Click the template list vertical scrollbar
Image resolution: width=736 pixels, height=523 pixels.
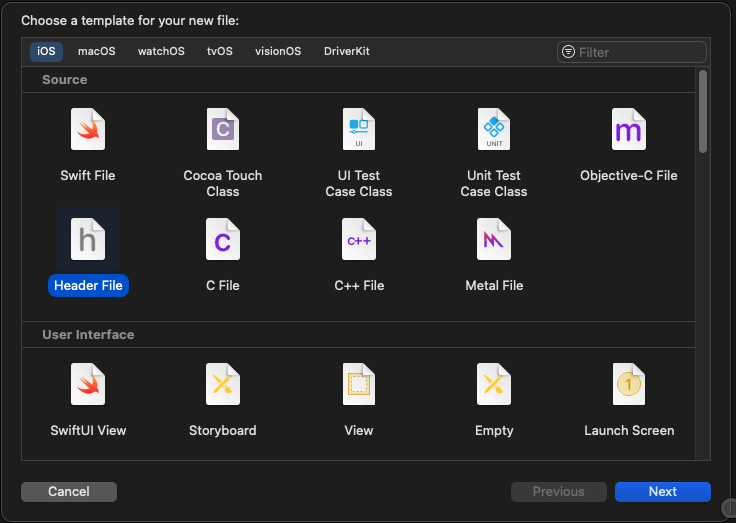pyautogui.click(x=703, y=111)
